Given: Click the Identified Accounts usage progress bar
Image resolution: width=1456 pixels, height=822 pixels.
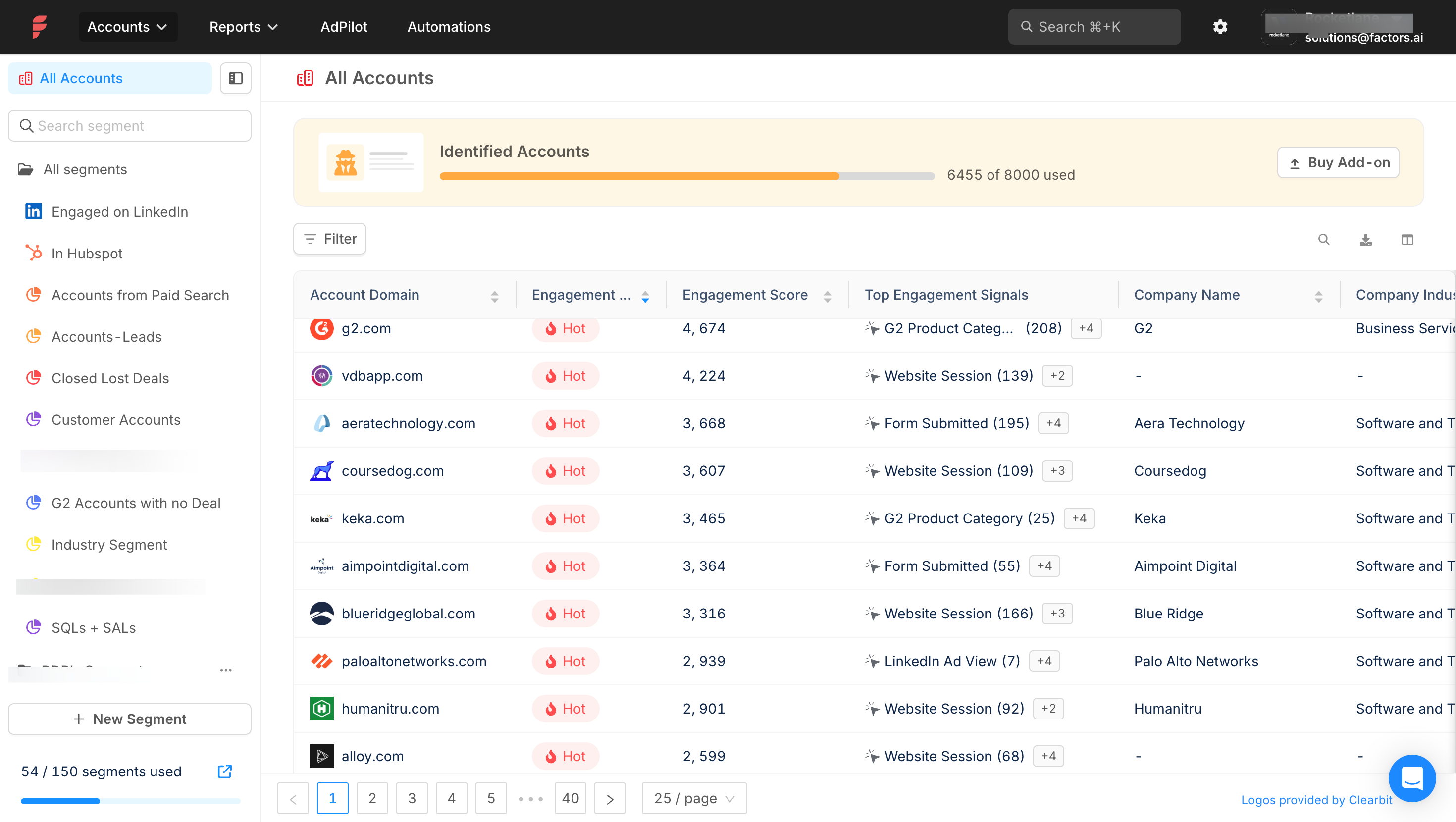Looking at the screenshot, I should point(686,176).
